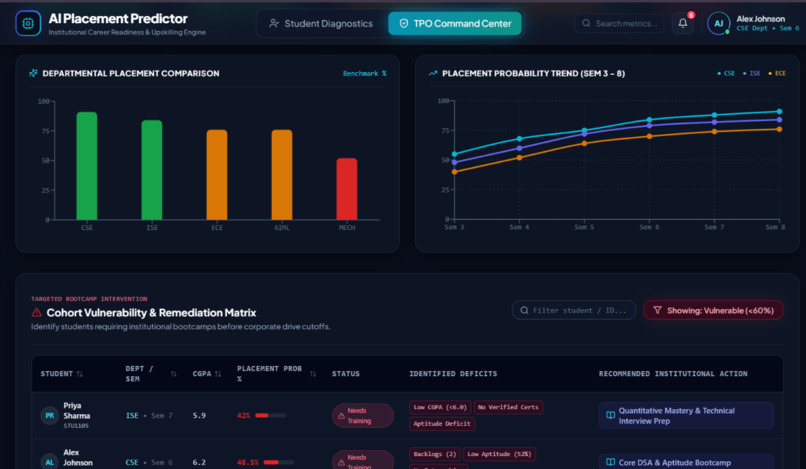Click the magnifier icon in Filter student field
806x469 pixels.
[x=524, y=310]
